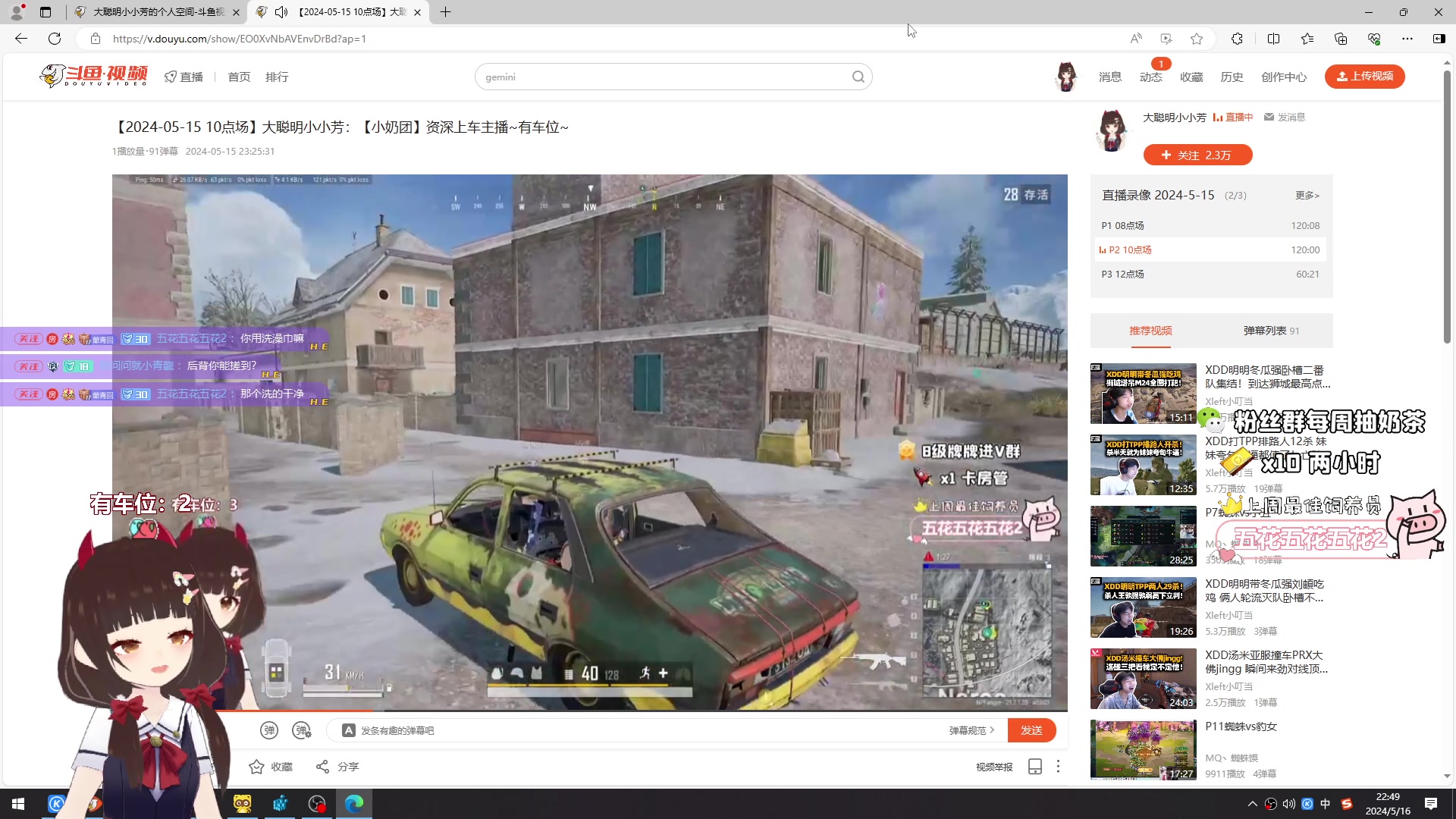
Task: Switch to the 推荐视频 tab
Action: [x=1150, y=331]
